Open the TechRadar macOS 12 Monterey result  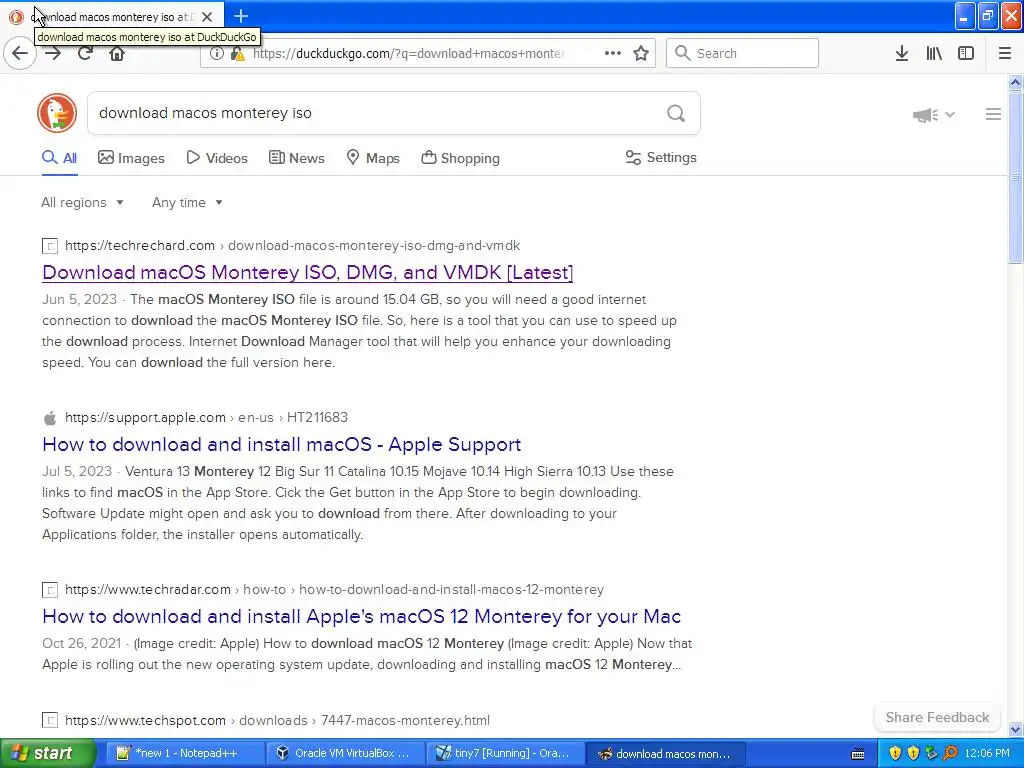pyautogui.click(x=361, y=616)
